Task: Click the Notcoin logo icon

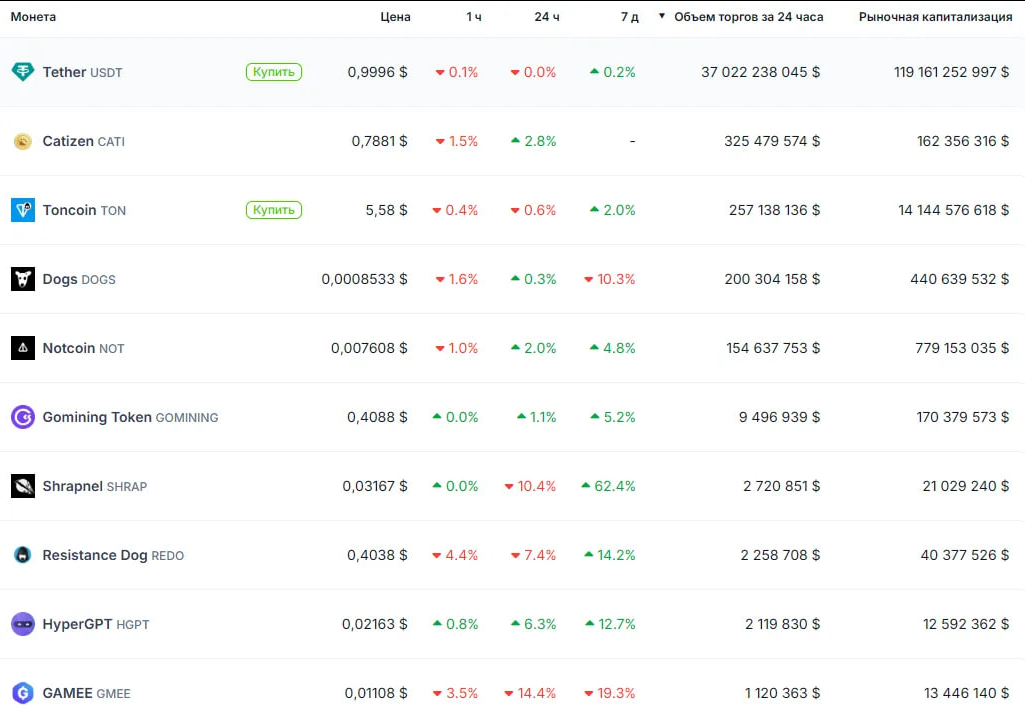Action: click(23, 348)
